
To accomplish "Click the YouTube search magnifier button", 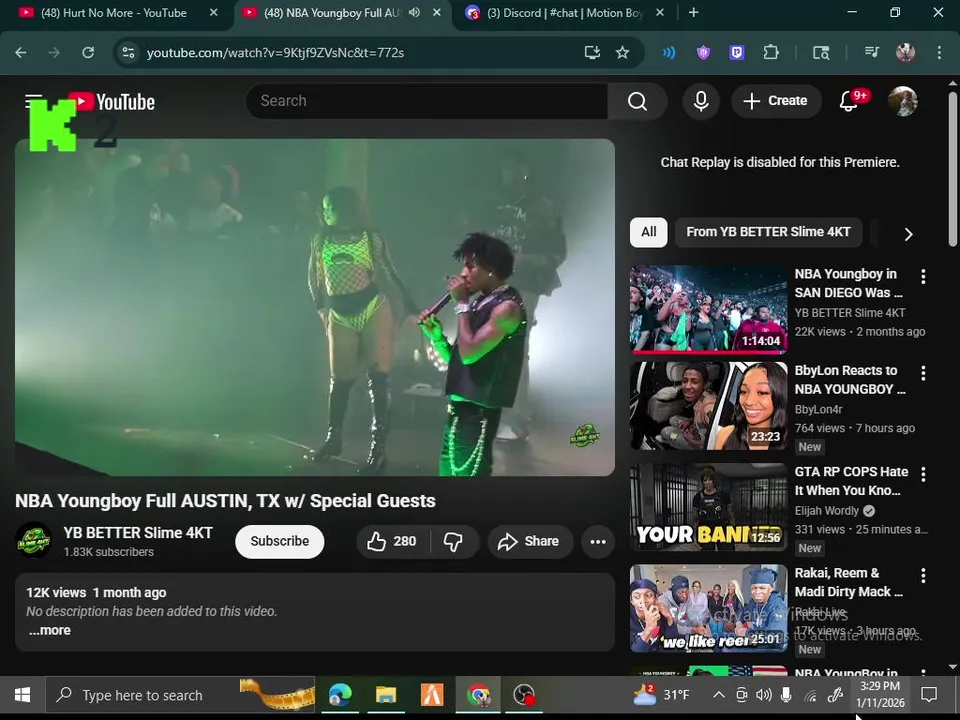I will point(637,101).
